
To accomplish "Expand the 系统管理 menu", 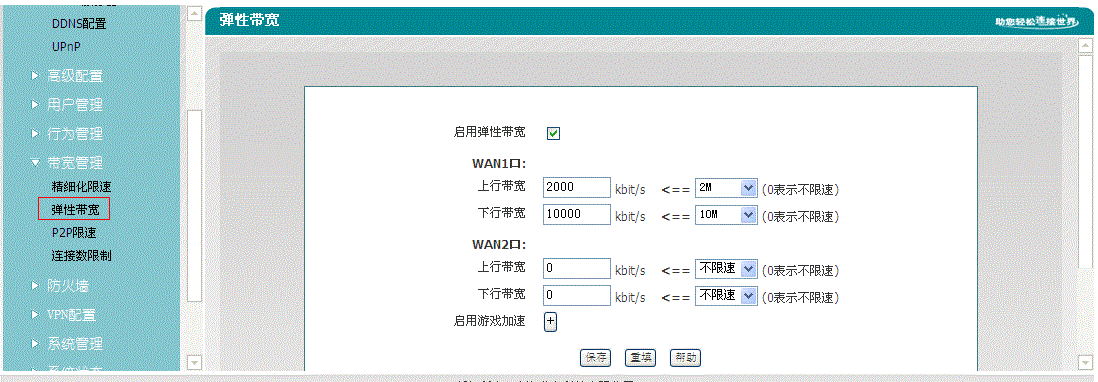I will (x=75, y=344).
